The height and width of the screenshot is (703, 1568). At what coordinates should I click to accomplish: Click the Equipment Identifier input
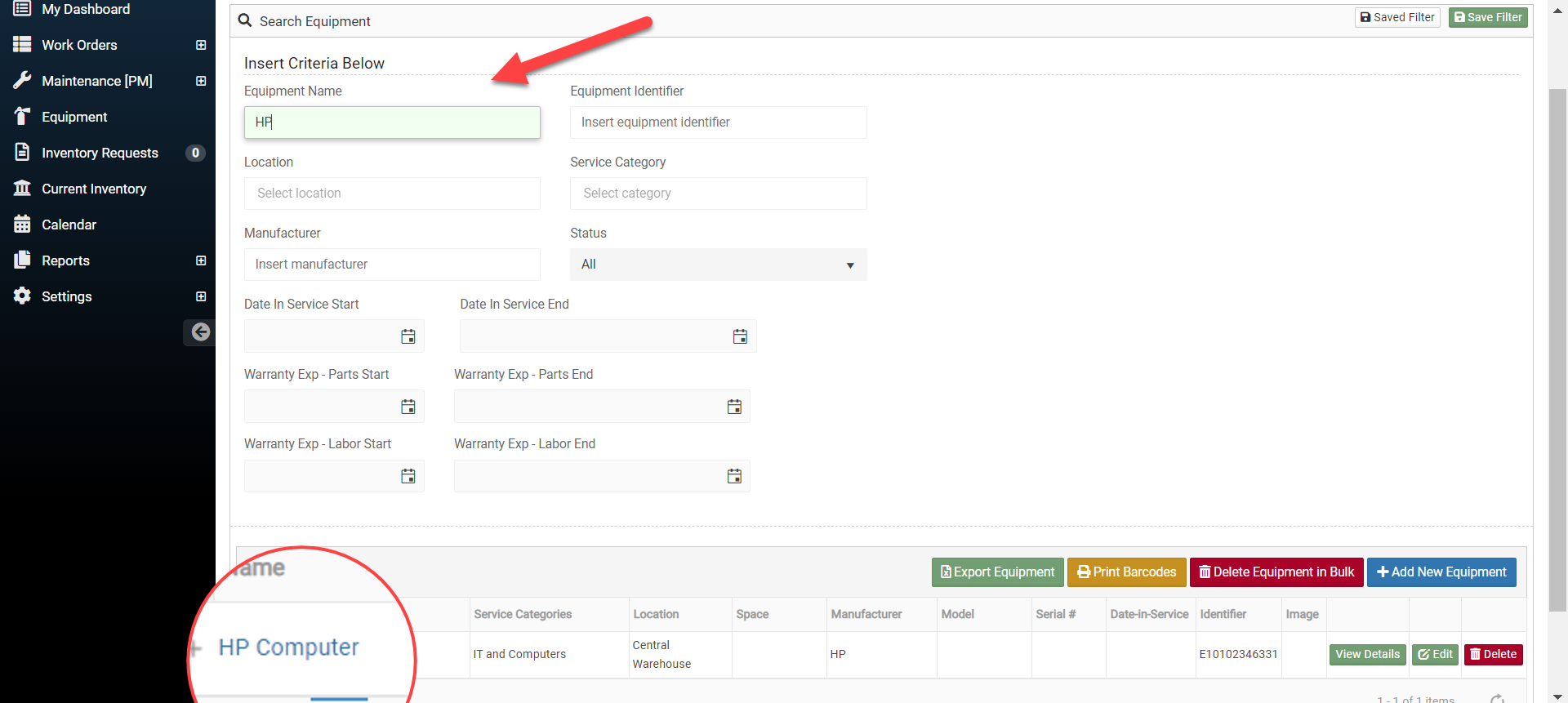point(718,122)
